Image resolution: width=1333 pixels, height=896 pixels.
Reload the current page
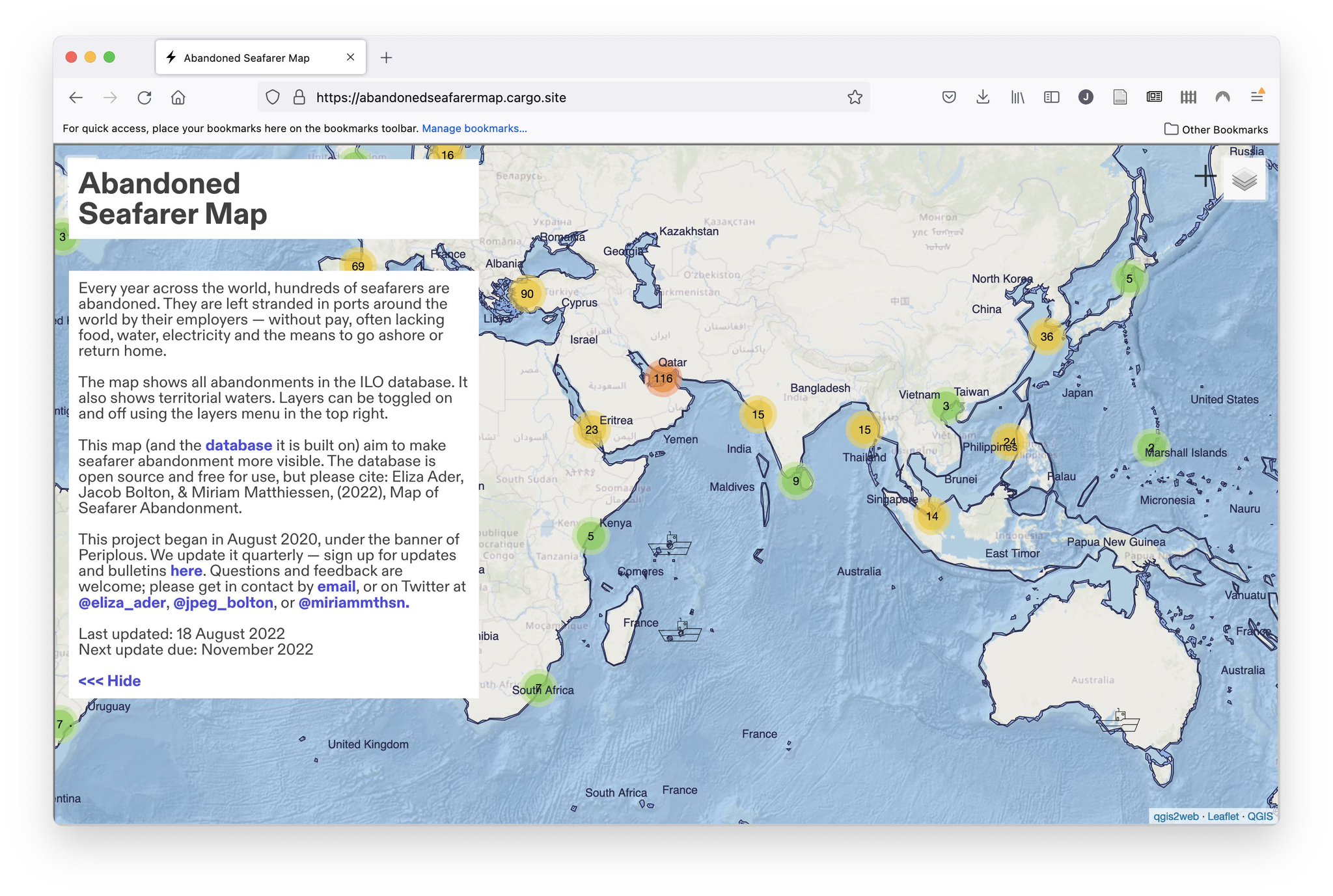[144, 98]
